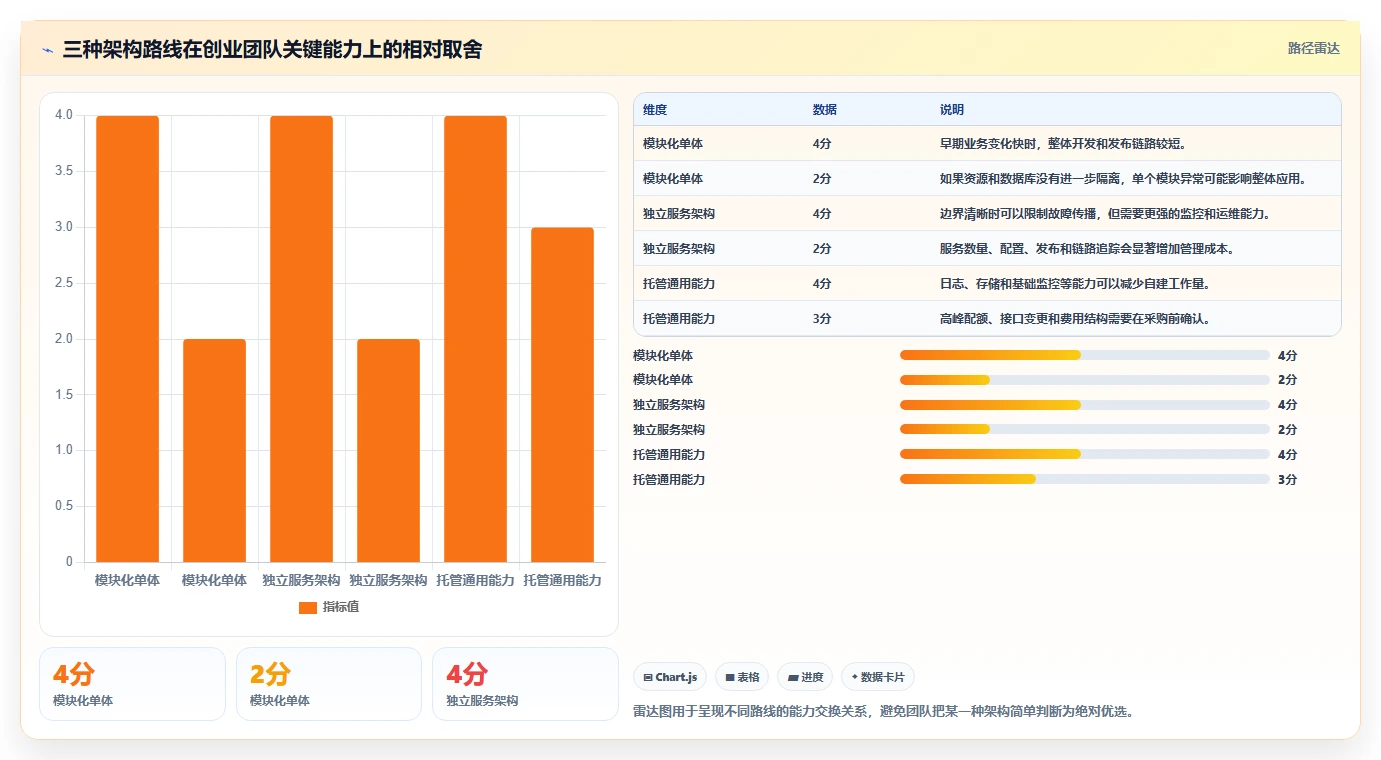Viewport: 1381px width, 760px height.
Task: Open the 4分 模块化单体 data card
Action: point(132,684)
